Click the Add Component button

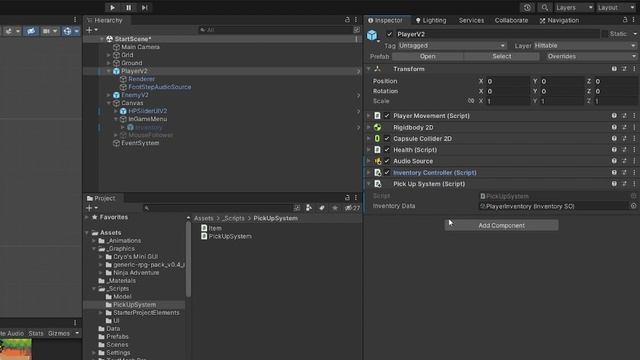[x=501, y=225]
